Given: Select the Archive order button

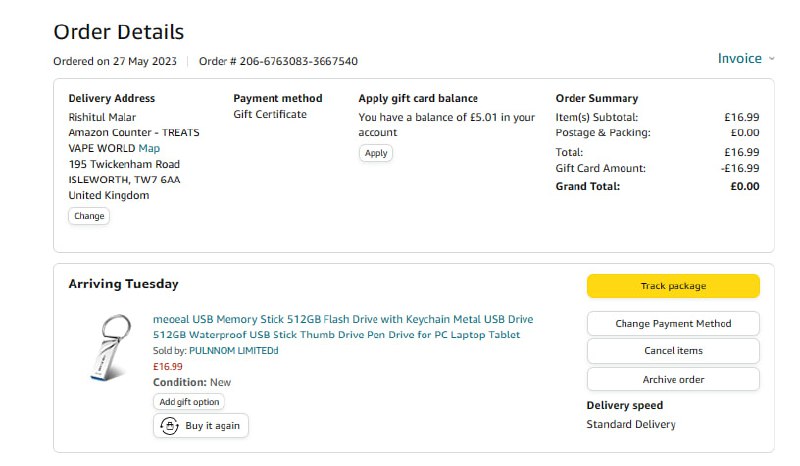Looking at the screenshot, I should click(673, 380).
